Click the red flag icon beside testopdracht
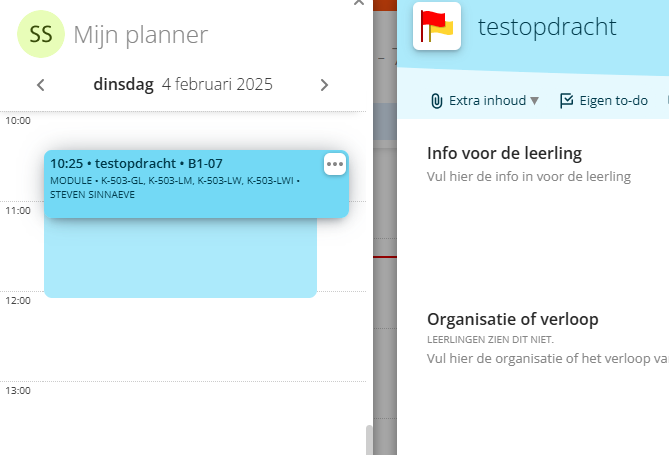Screen dimensions: 669x455 [436, 26]
